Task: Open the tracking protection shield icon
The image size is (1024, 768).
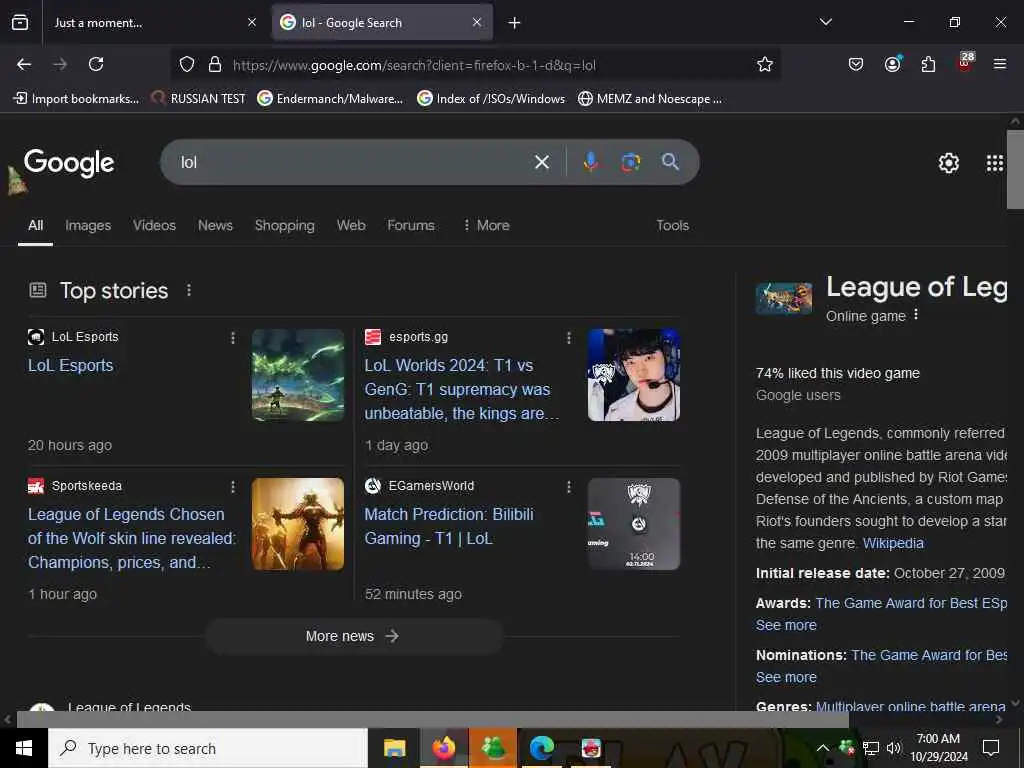Action: (187, 65)
